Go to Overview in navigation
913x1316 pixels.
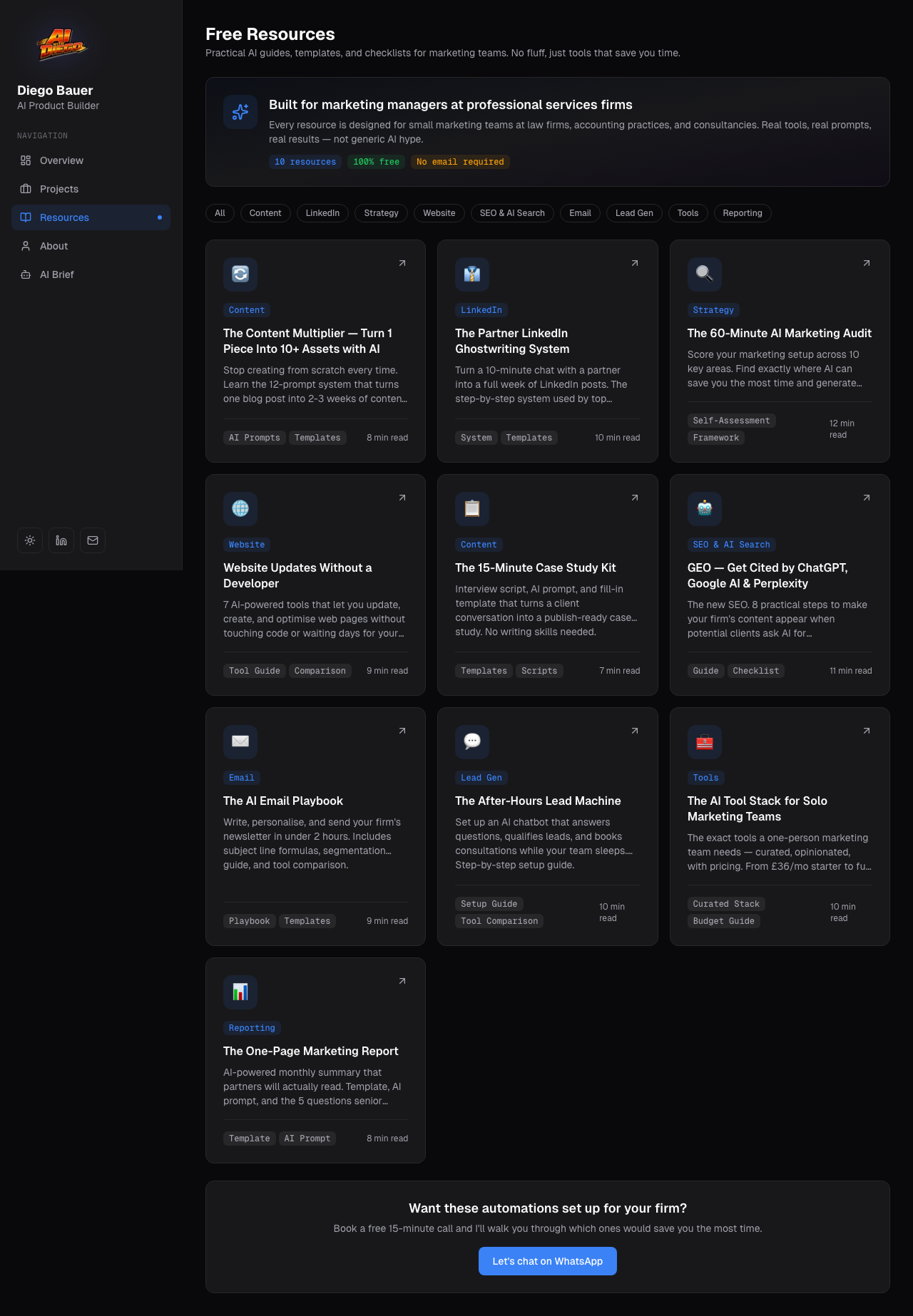tap(61, 160)
